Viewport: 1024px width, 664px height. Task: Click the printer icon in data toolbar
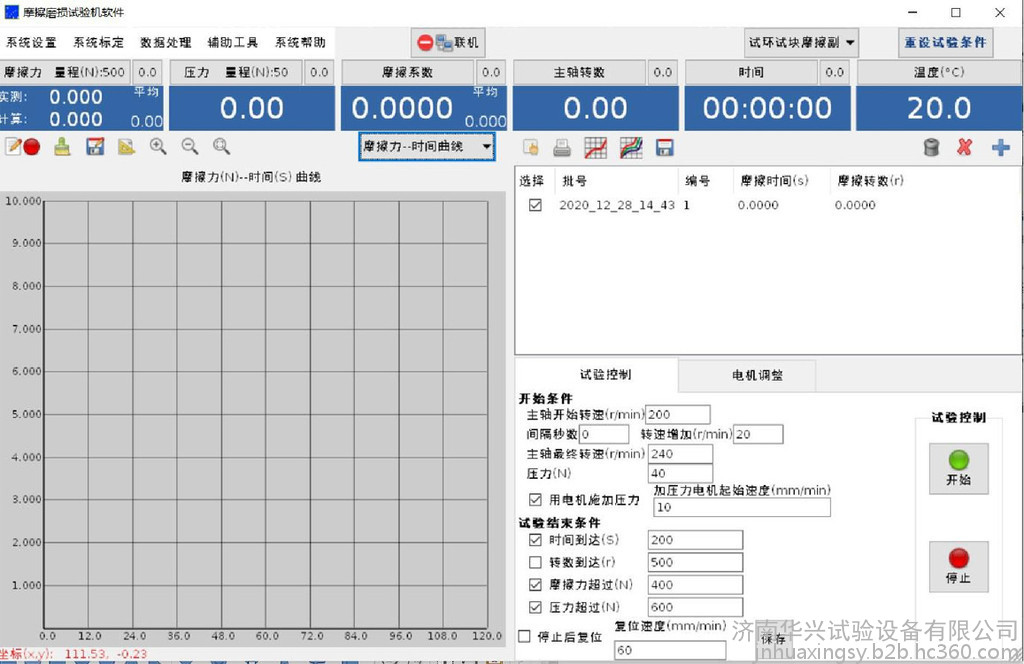point(563,148)
